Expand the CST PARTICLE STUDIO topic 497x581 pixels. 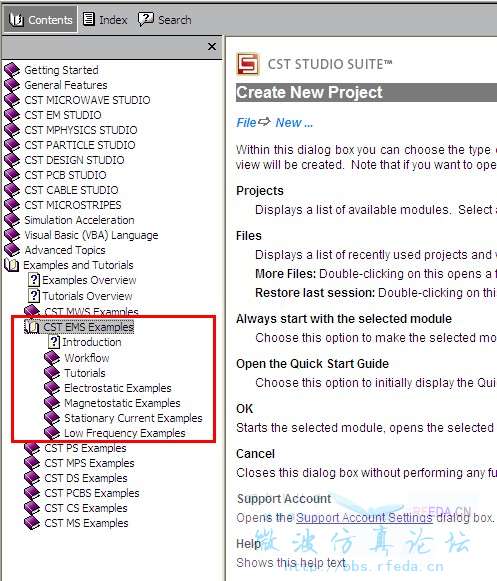point(80,145)
